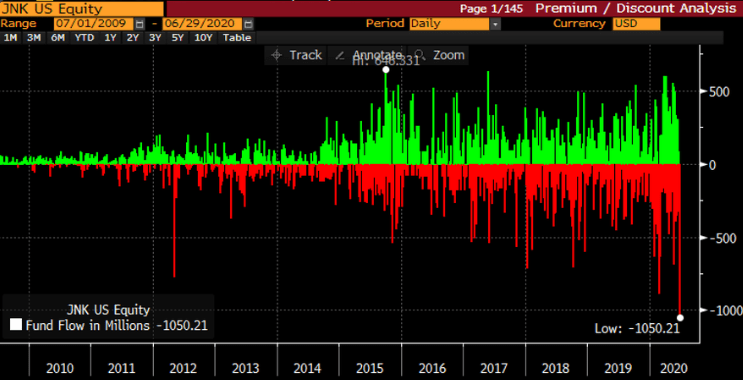Open the start date calendar picker icon
Screen dimensions: 743x380
pos(140,24)
